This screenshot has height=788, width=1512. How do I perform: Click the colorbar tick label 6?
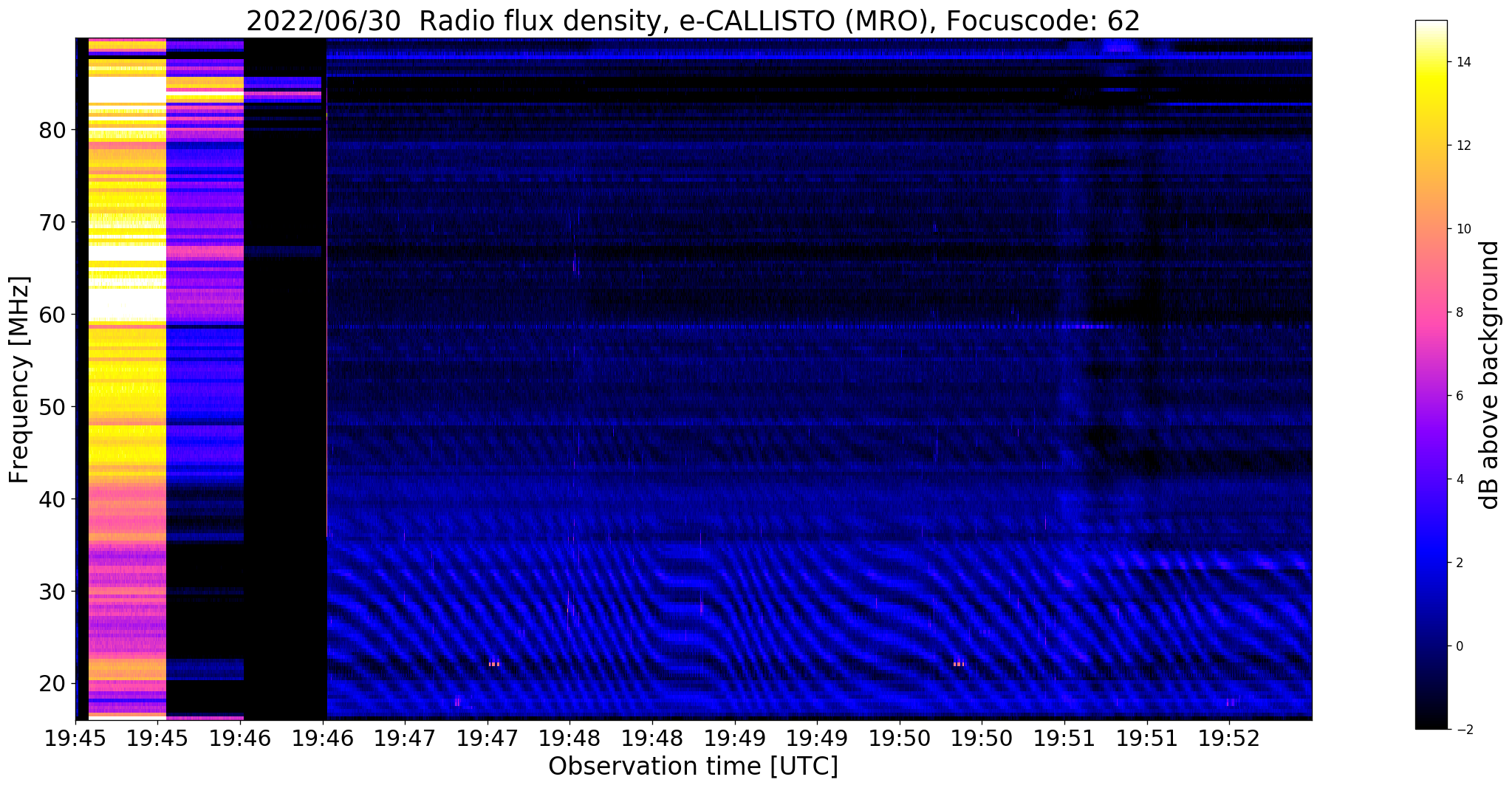pyautogui.click(x=1458, y=396)
